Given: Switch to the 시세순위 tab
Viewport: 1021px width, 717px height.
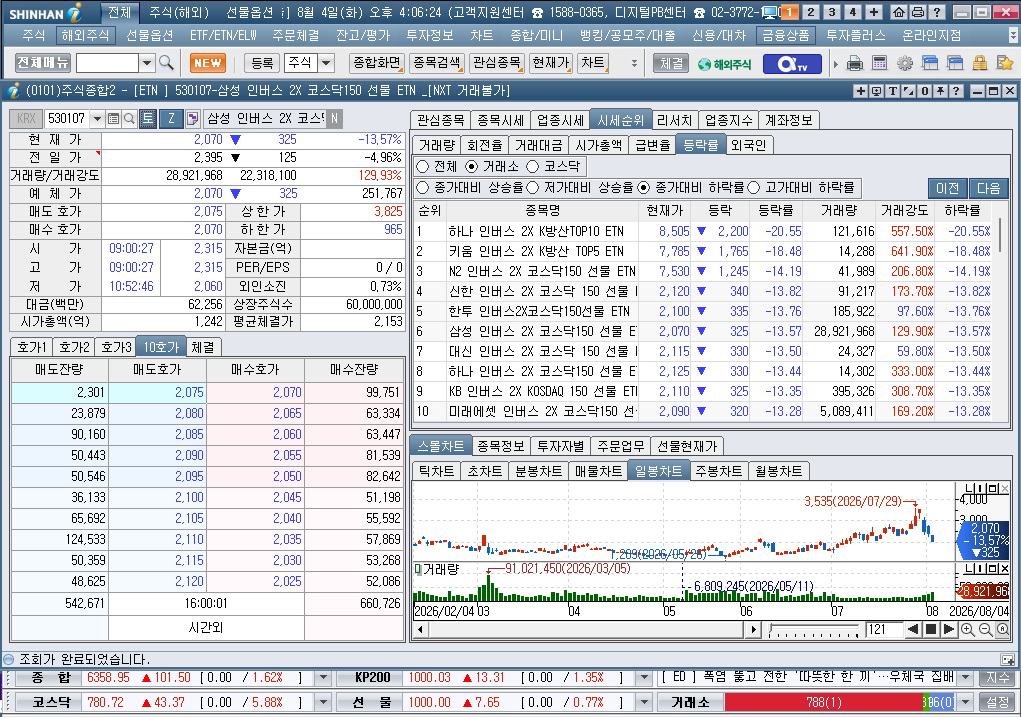Looking at the screenshot, I should click(621, 120).
